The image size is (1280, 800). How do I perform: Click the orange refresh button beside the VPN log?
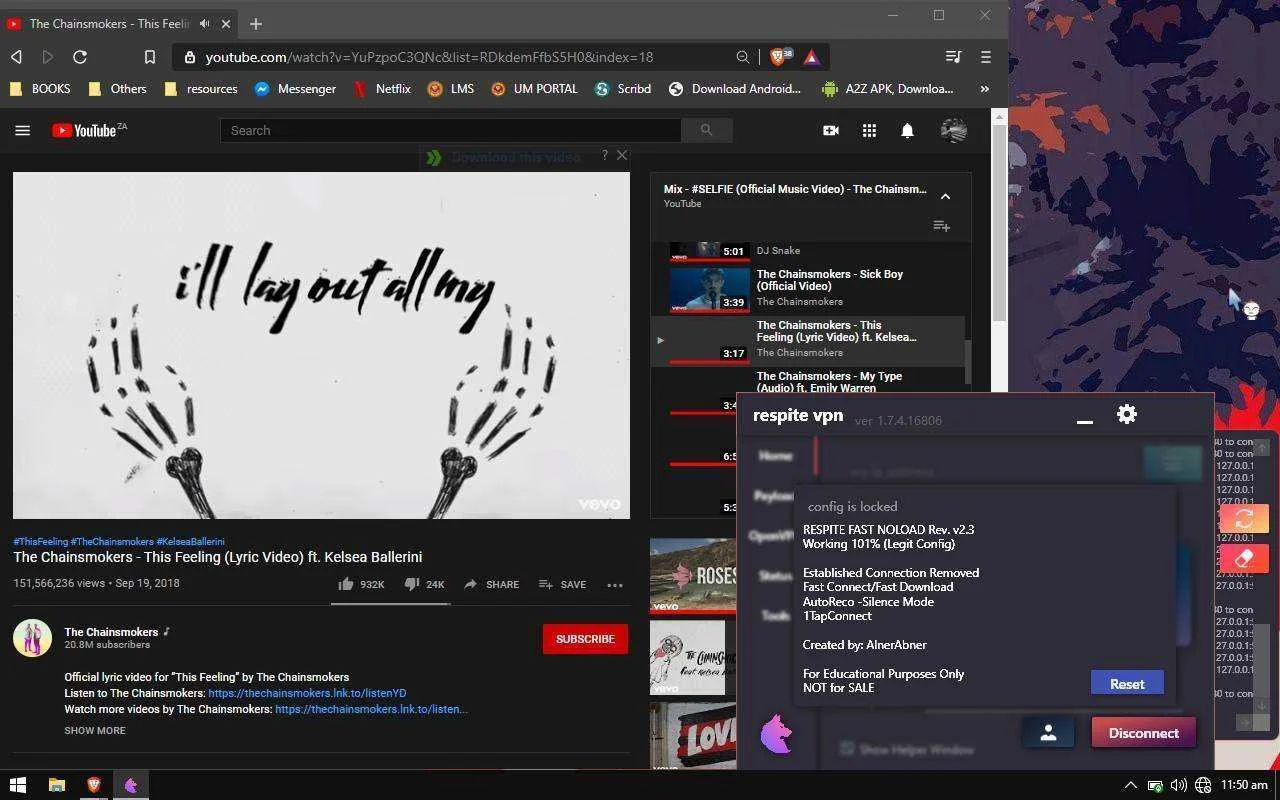tap(1244, 518)
